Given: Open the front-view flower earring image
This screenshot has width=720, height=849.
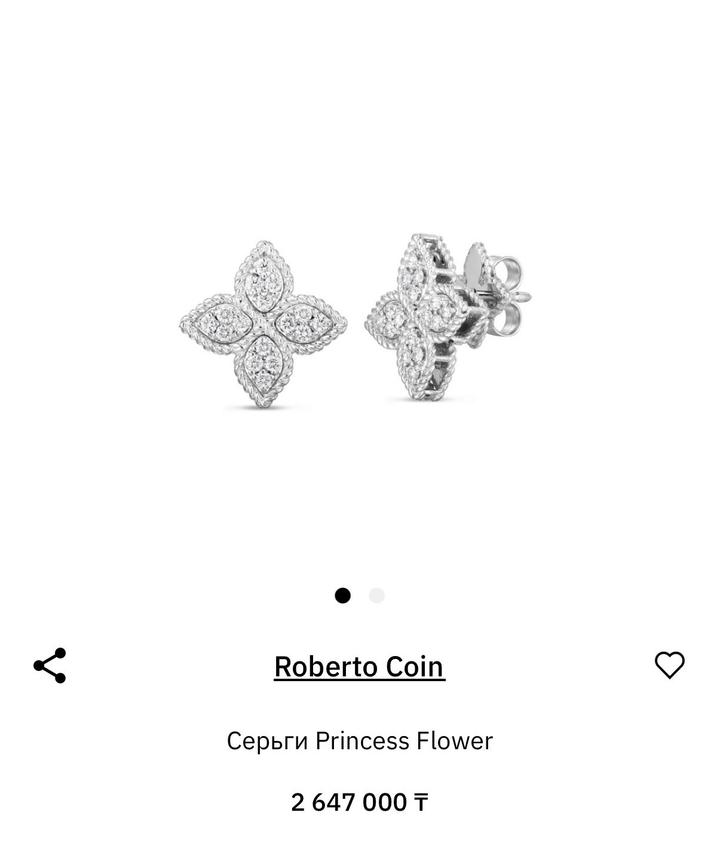Looking at the screenshot, I should pos(263,324).
